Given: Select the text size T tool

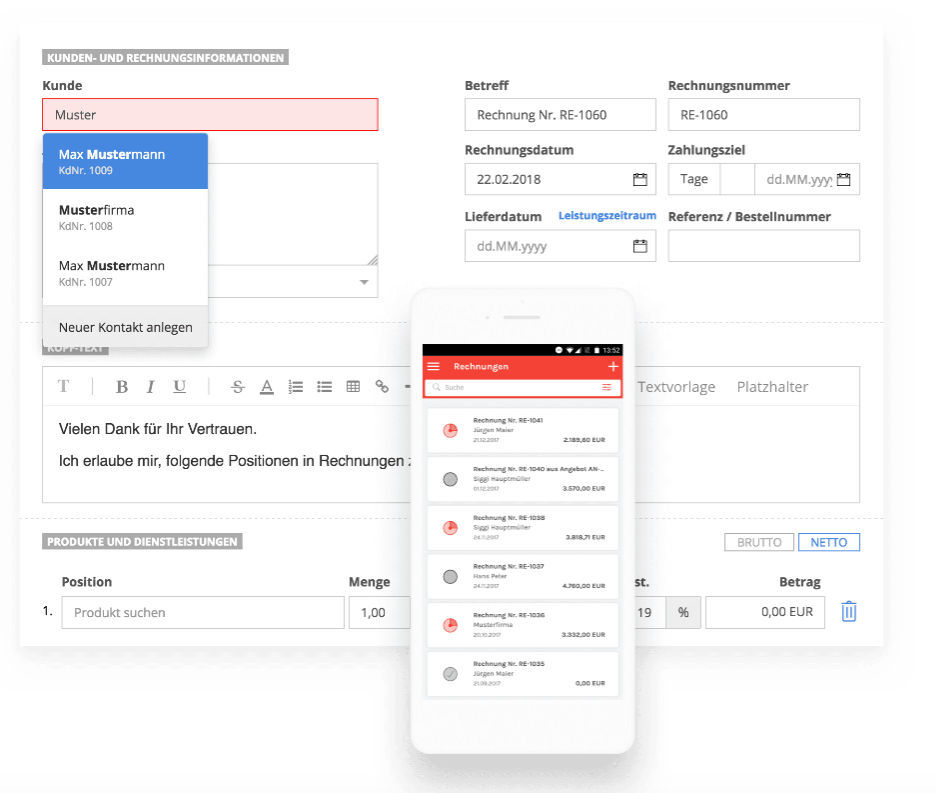Looking at the screenshot, I should [63, 386].
